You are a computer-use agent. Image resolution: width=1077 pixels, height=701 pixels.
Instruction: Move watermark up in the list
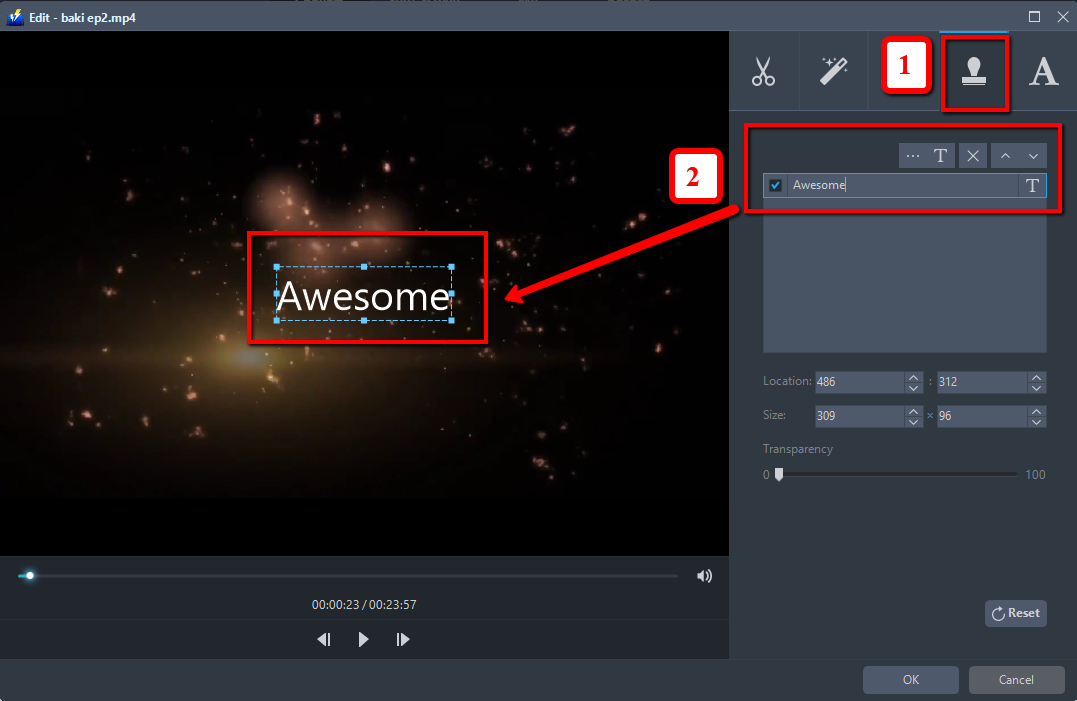click(x=1005, y=156)
